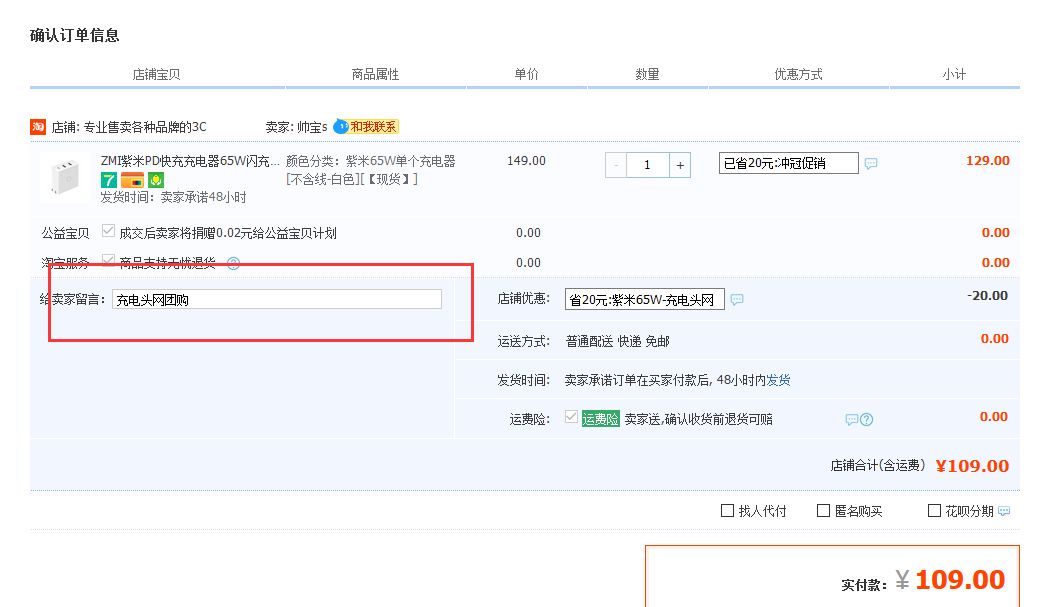Toggle the 淘宝服务 无忧退货 checkbox
The height and width of the screenshot is (607, 1055).
pyautogui.click(x=108, y=260)
